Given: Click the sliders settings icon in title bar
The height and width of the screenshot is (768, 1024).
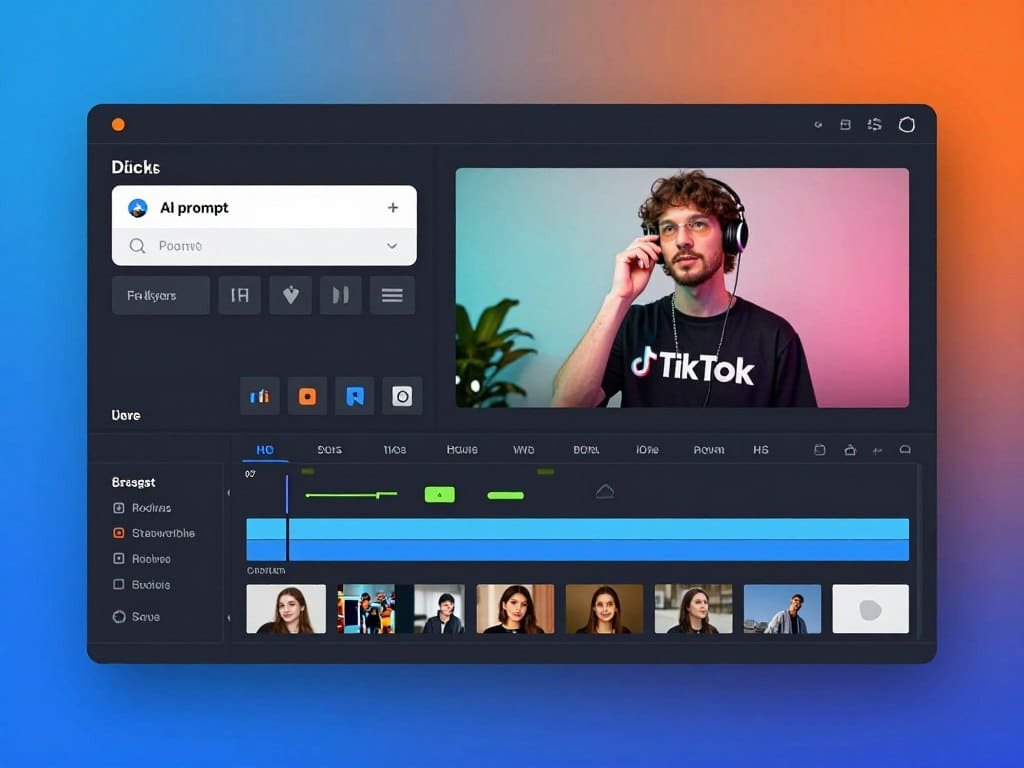Looking at the screenshot, I should pos(874,125).
